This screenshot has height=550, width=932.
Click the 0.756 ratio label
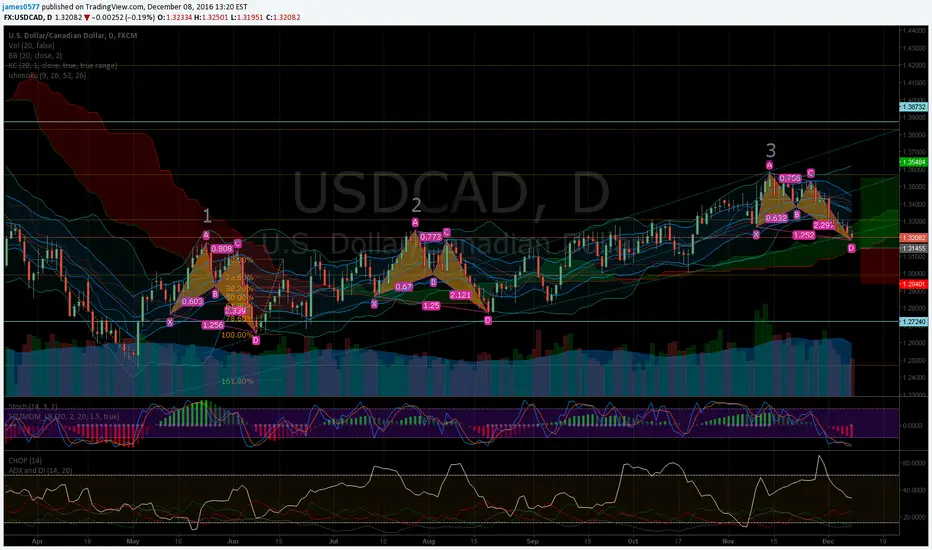click(790, 178)
